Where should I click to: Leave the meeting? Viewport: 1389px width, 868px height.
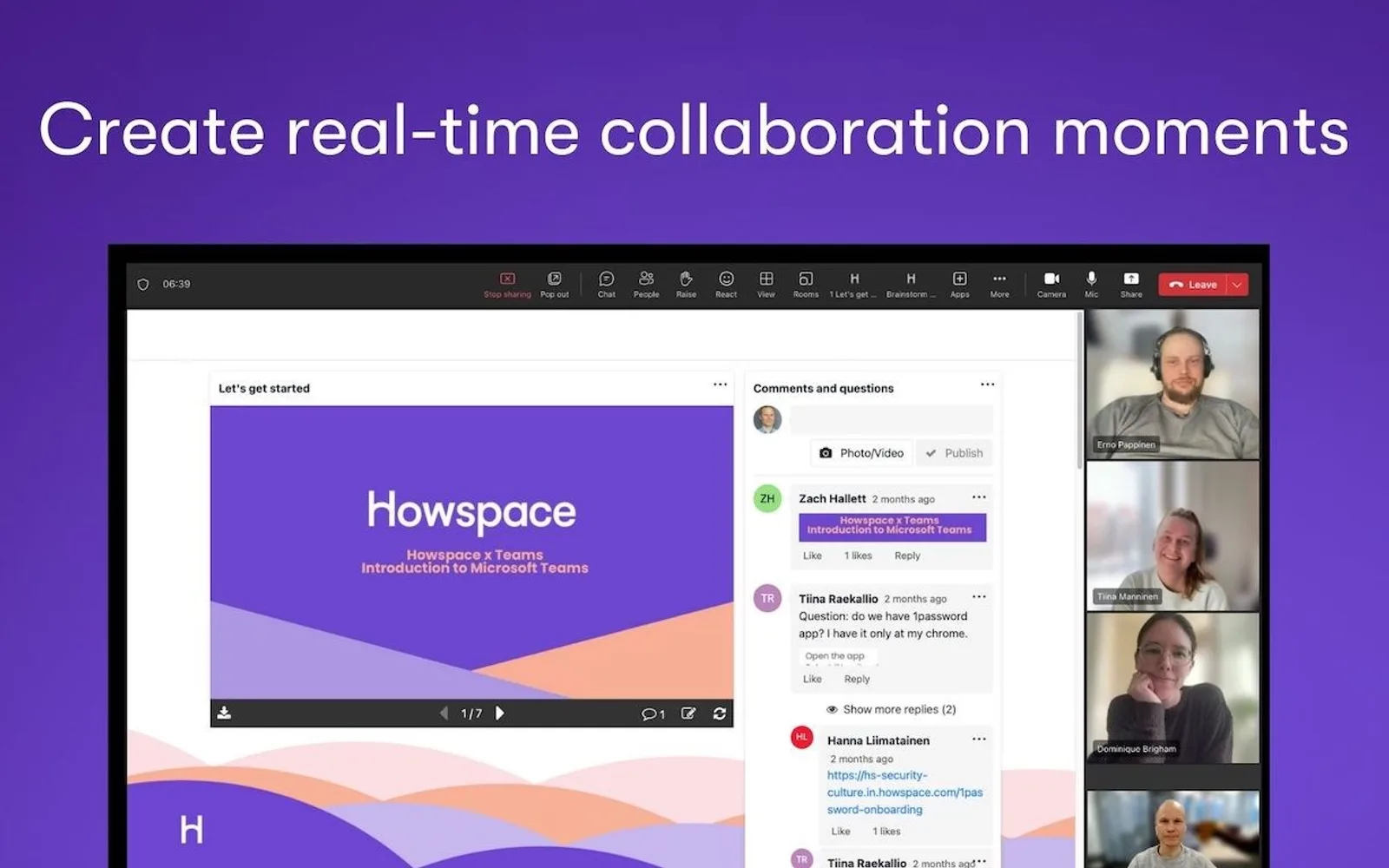pyautogui.click(x=1193, y=285)
